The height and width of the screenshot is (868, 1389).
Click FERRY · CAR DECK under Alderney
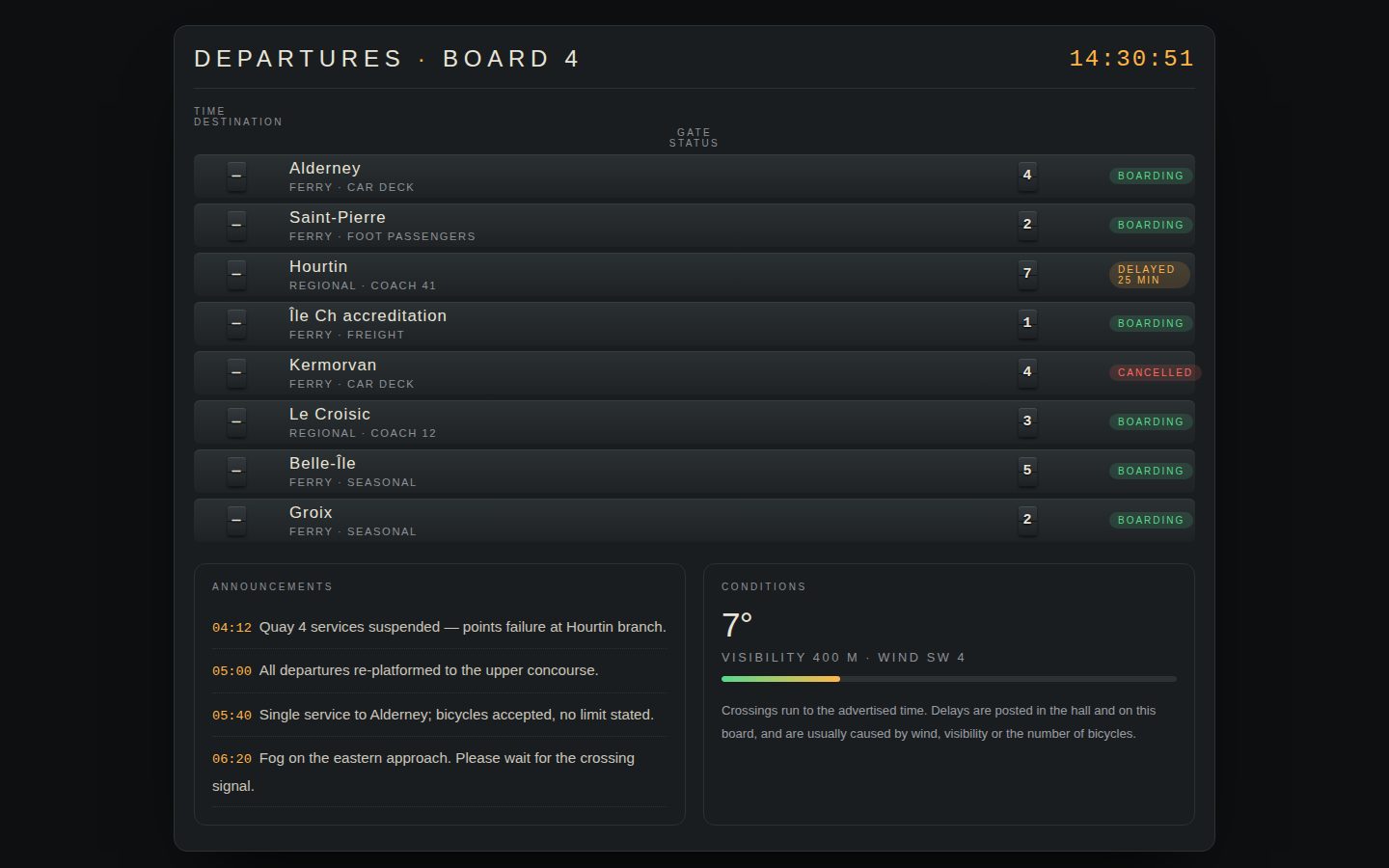coord(352,187)
